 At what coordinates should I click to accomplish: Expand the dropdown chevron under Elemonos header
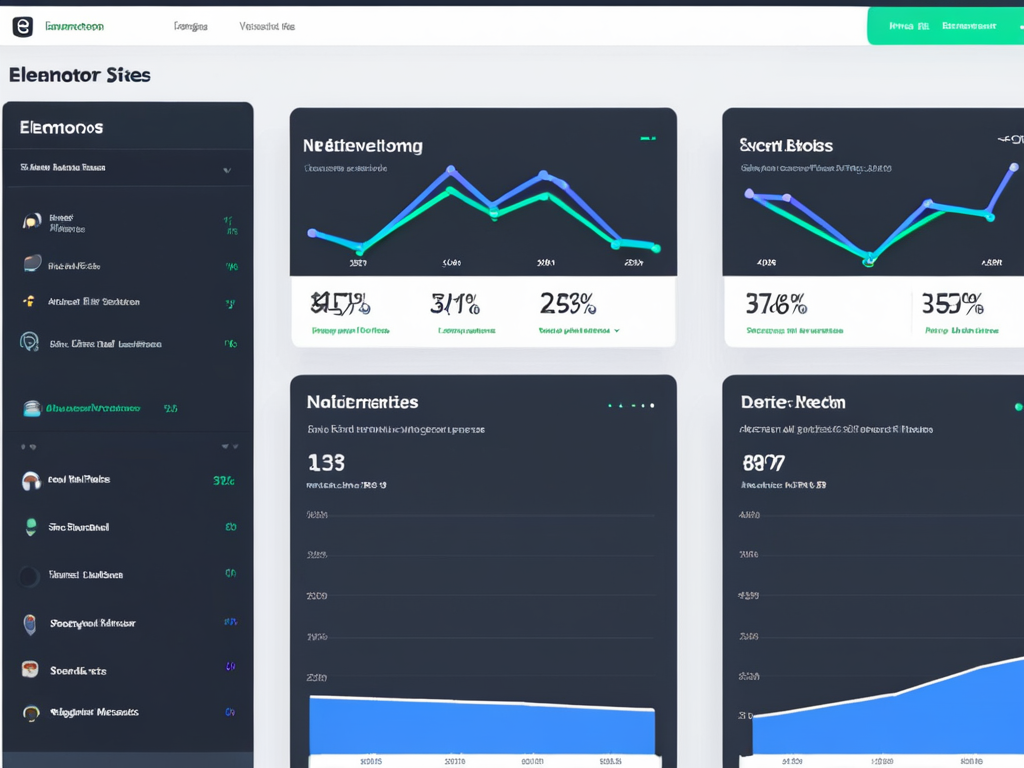[227, 170]
